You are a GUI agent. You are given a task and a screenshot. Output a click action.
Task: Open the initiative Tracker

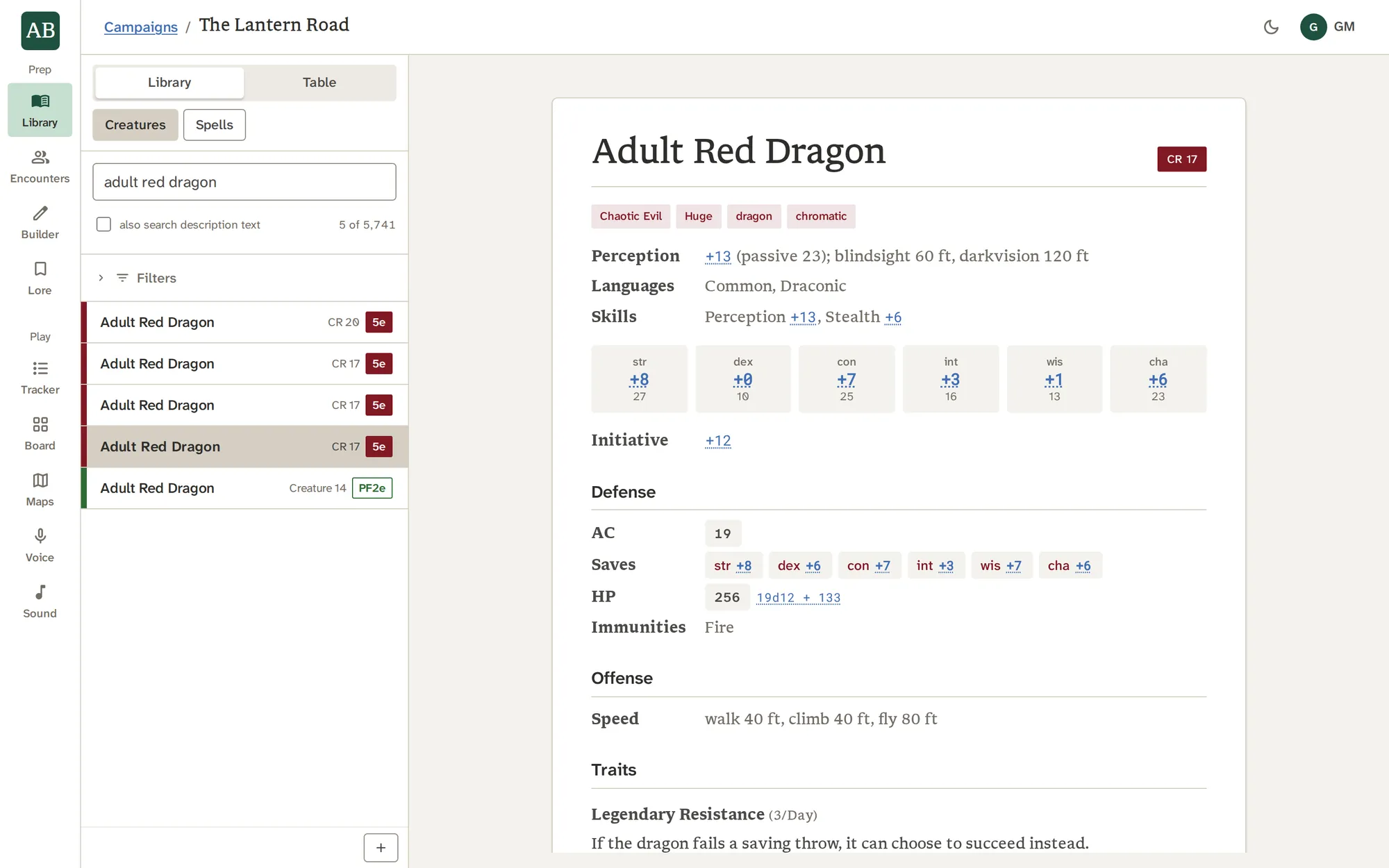(x=40, y=378)
